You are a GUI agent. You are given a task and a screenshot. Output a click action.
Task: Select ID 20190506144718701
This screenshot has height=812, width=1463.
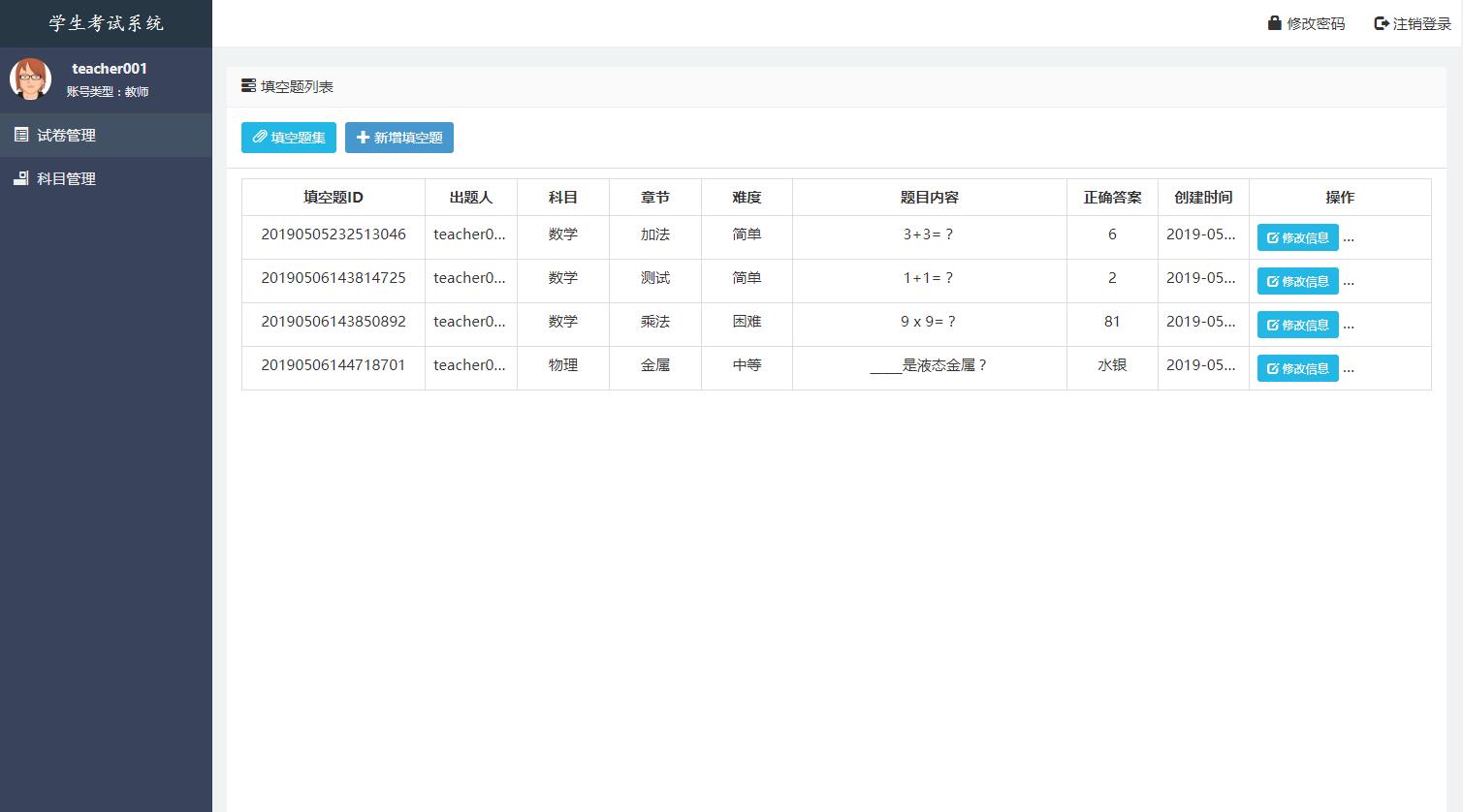(334, 364)
